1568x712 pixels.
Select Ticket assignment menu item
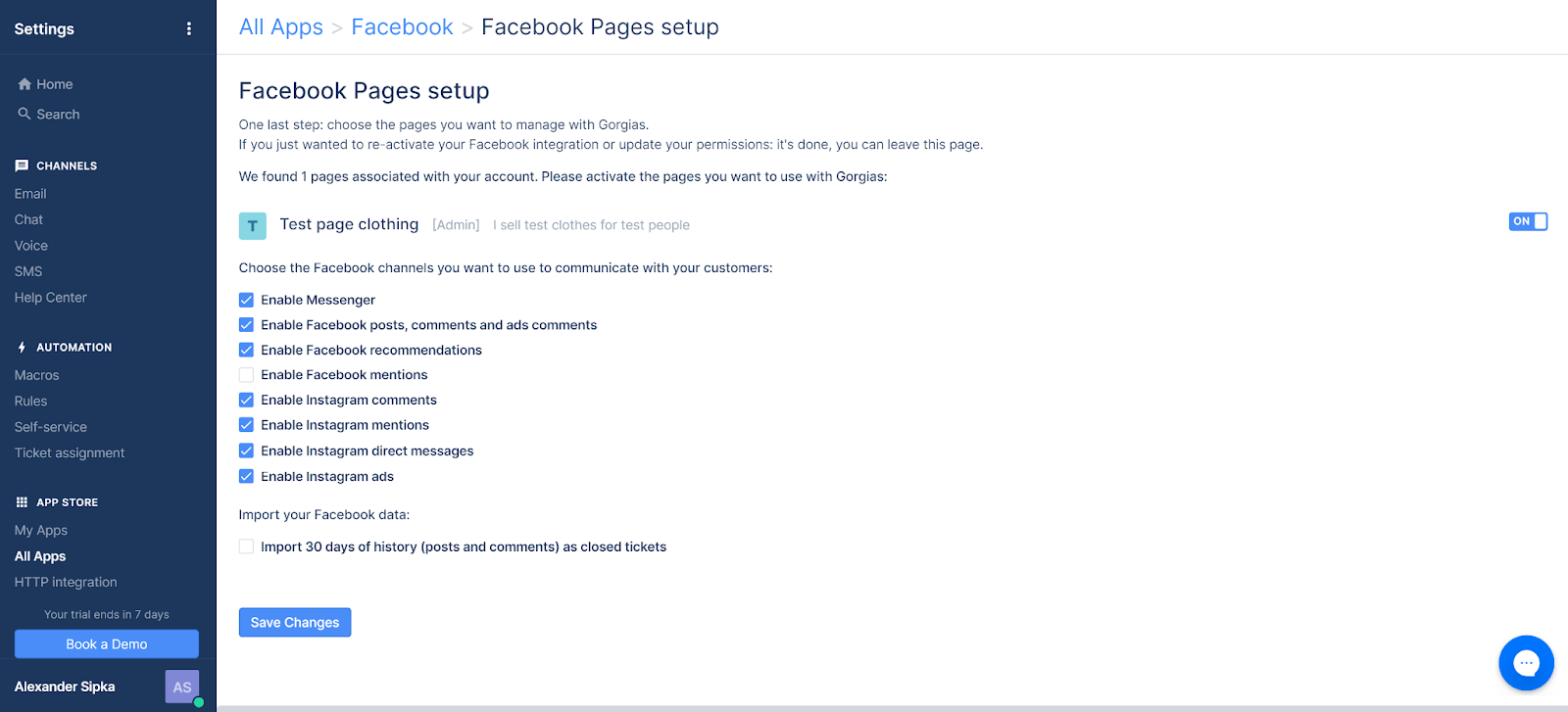(x=70, y=452)
